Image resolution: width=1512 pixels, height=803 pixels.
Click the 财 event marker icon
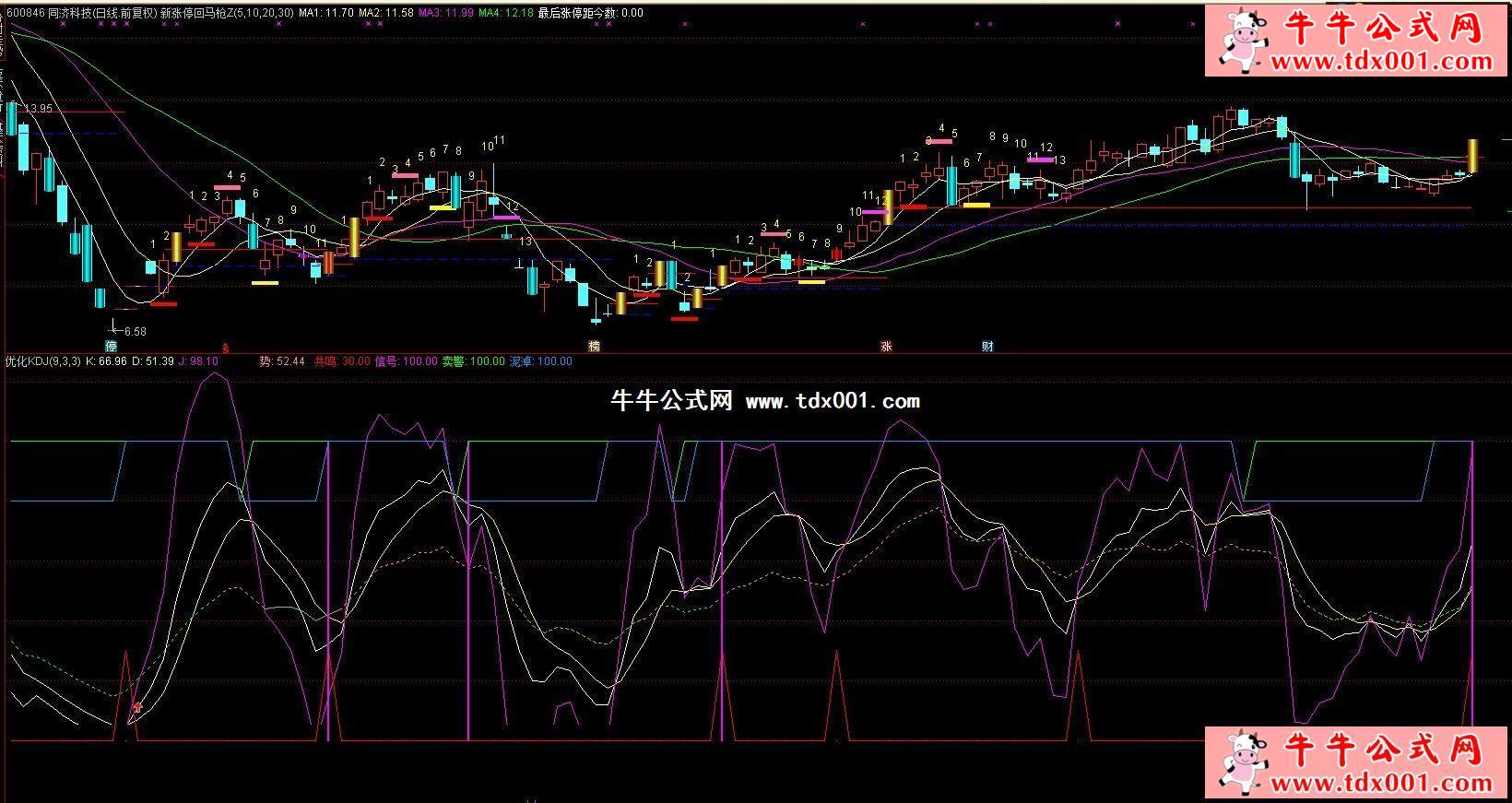click(987, 347)
